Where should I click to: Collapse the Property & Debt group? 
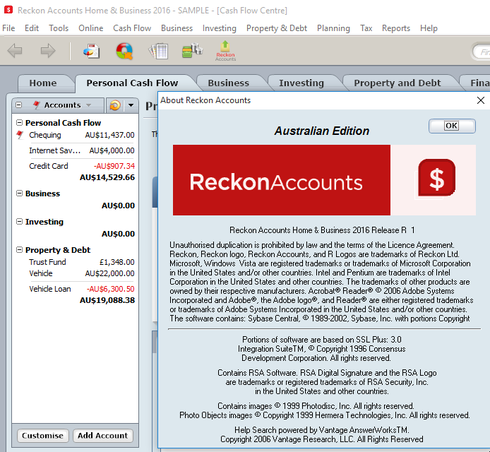19,250
